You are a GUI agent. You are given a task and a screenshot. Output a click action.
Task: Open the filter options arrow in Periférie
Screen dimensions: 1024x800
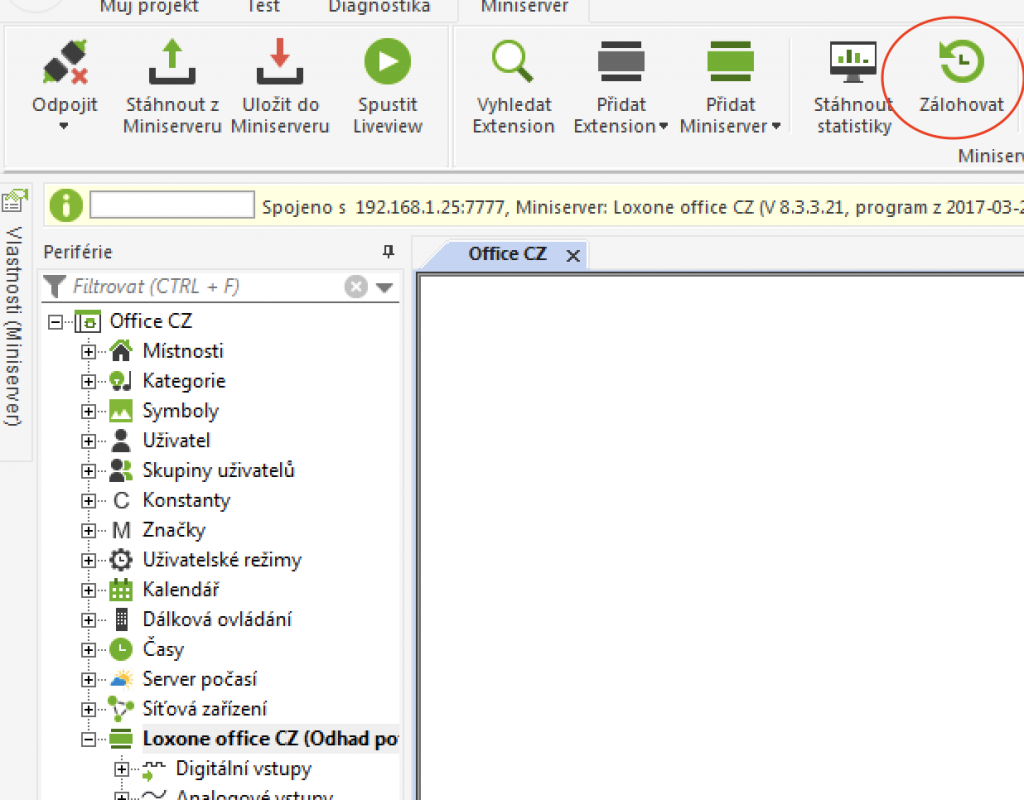(383, 286)
